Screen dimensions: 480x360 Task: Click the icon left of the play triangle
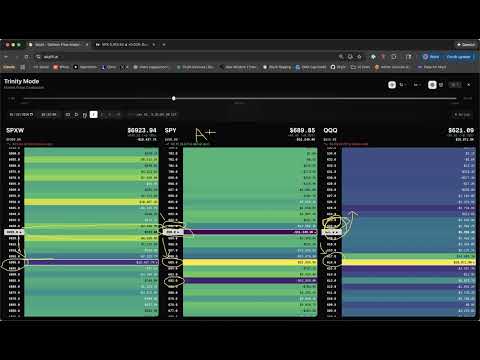(68, 115)
